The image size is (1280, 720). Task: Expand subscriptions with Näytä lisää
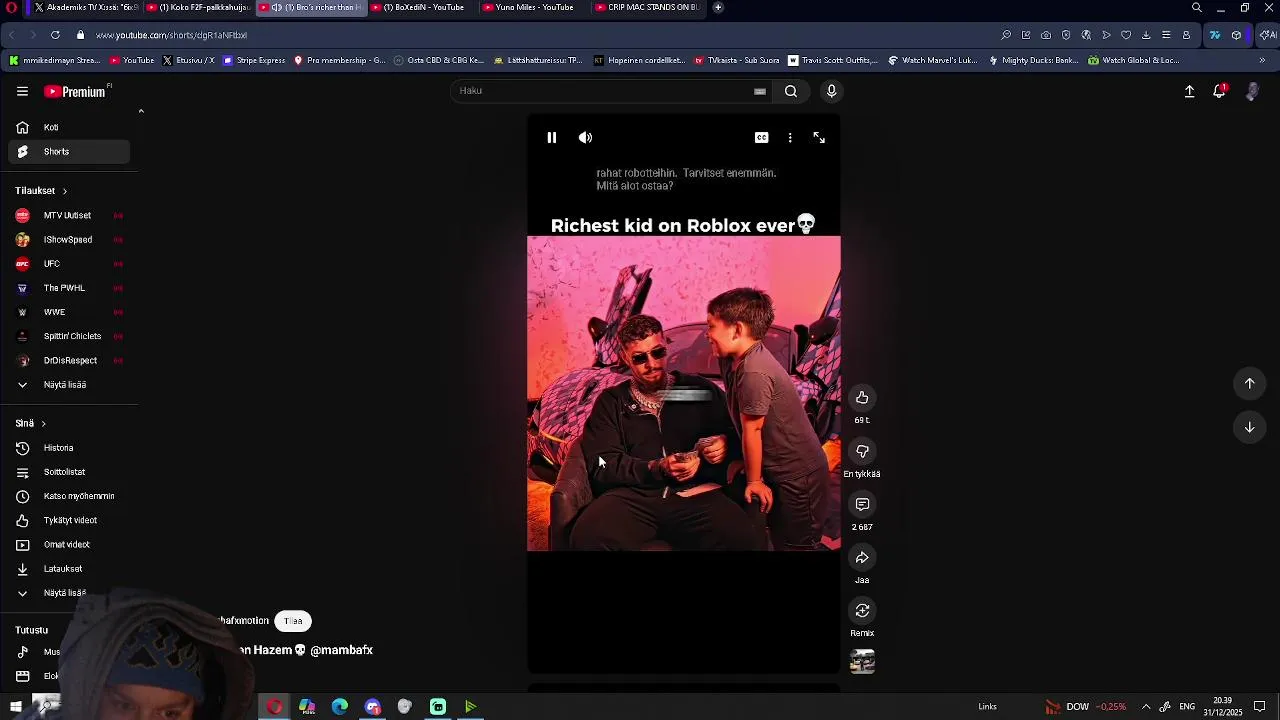click(69, 384)
